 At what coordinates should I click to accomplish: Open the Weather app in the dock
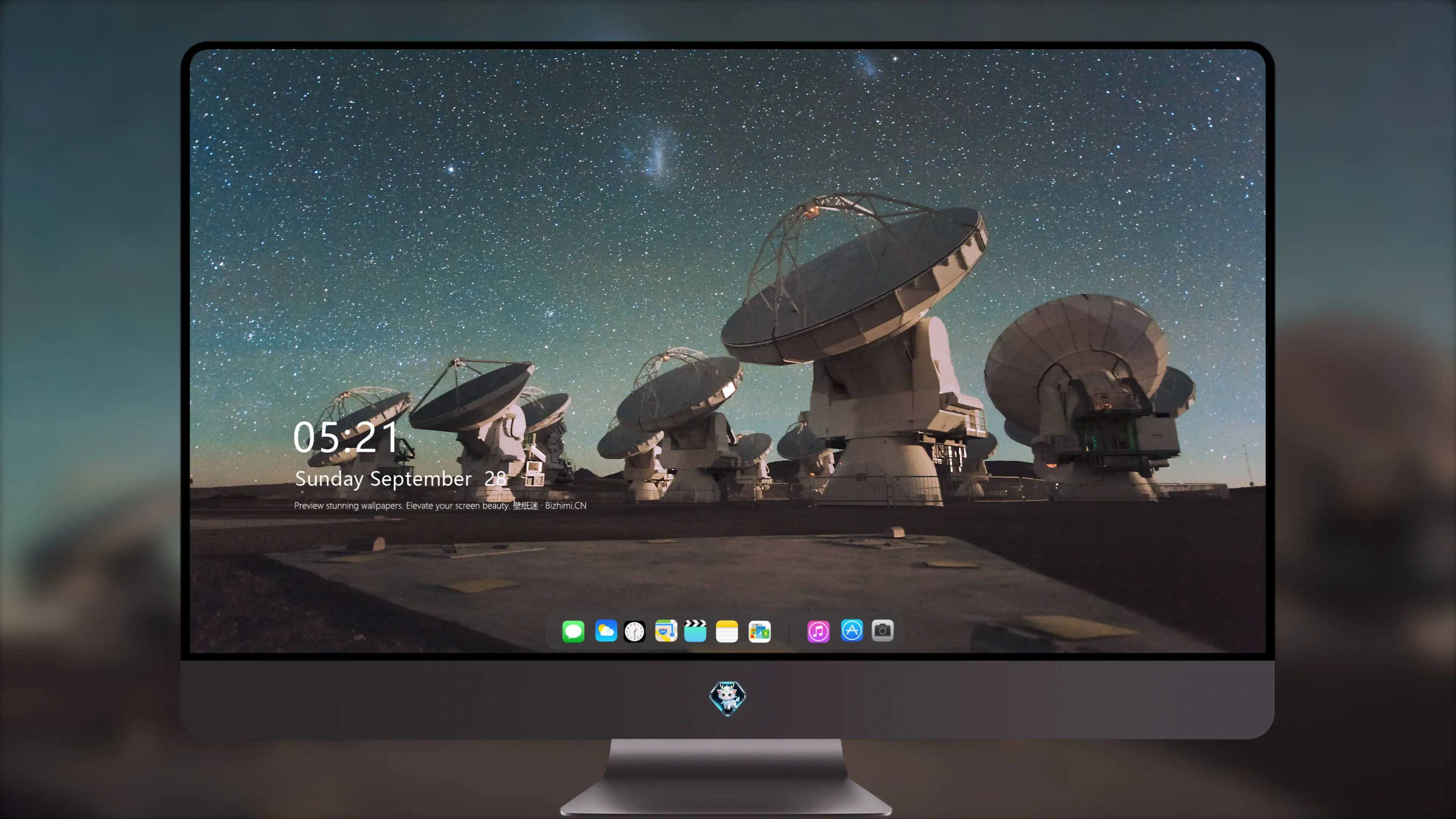[606, 631]
